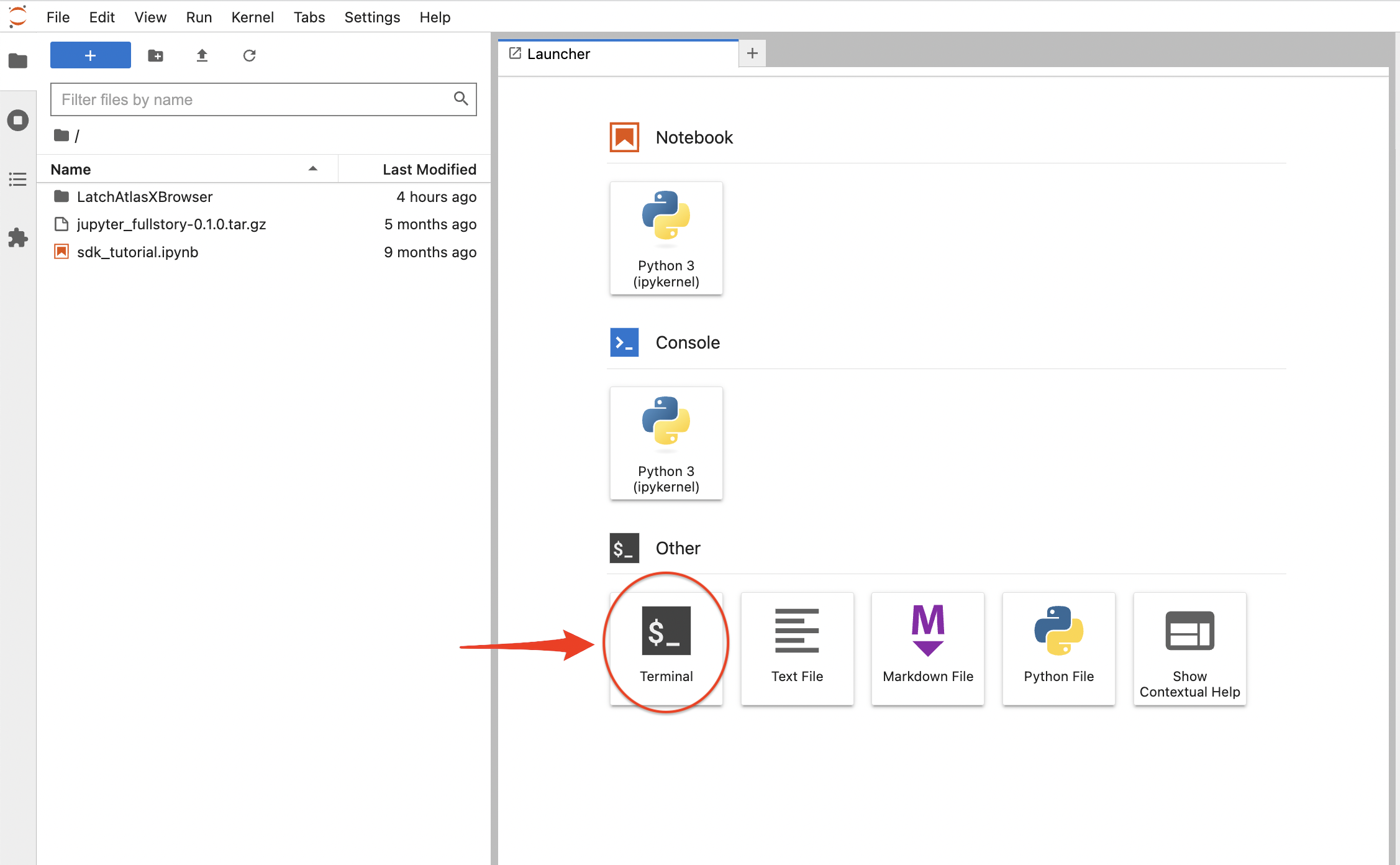Viewport: 1400px width, 865px height.
Task: Click the launcher tab icon beside Launcher label
Action: [515, 53]
